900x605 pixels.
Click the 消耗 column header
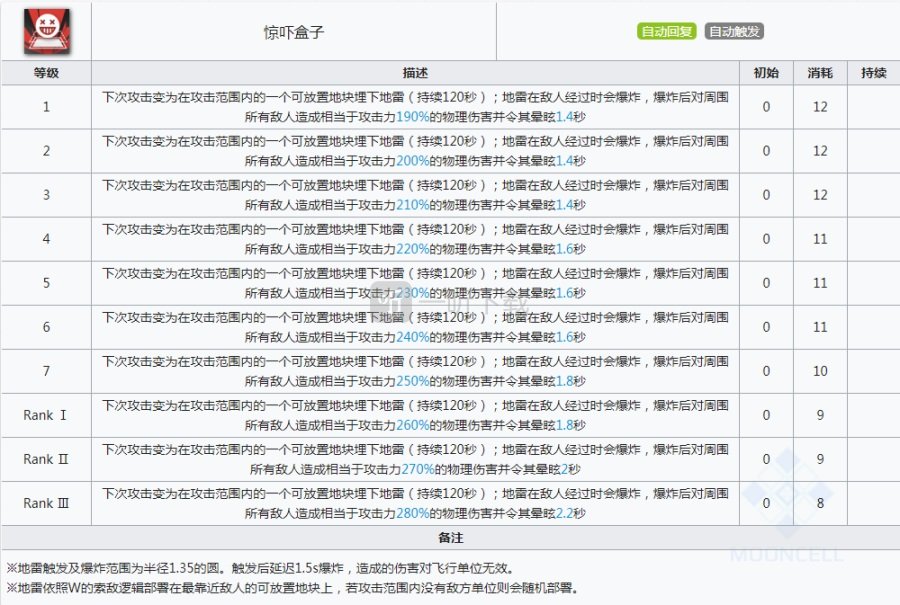[820, 73]
